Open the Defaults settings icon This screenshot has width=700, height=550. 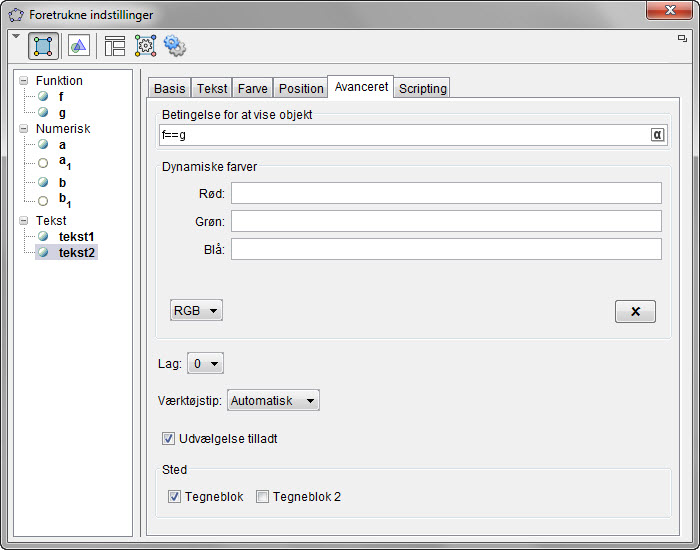pos(146,46)
